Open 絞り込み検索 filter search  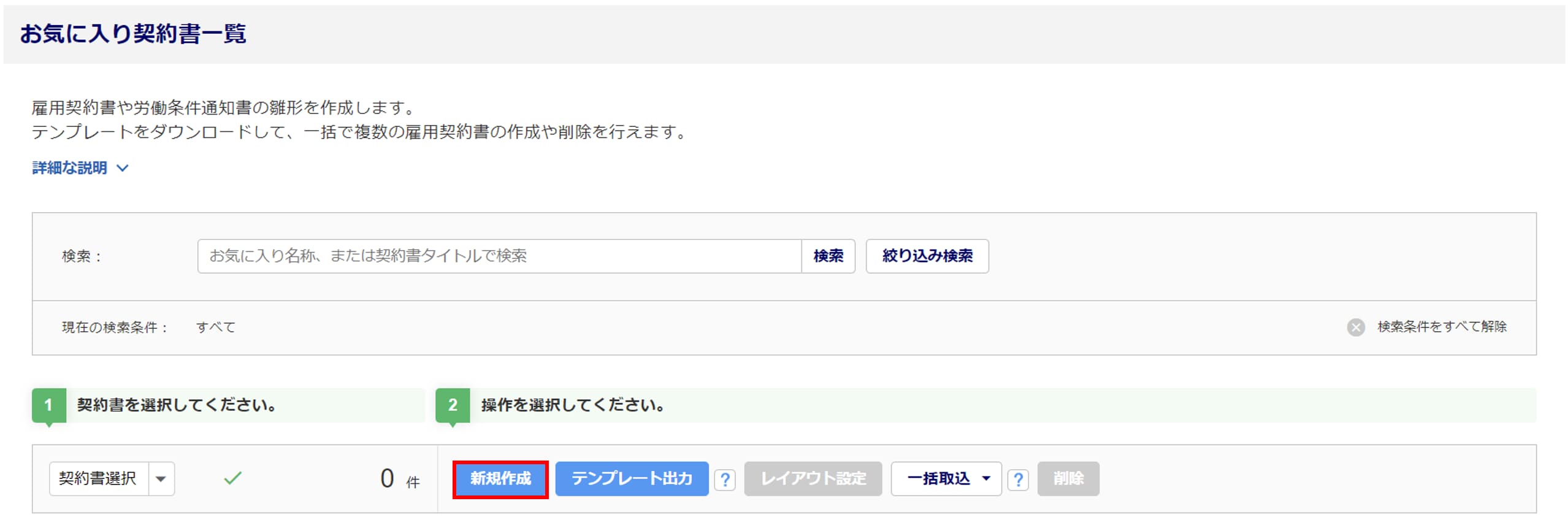click(927, 256)
